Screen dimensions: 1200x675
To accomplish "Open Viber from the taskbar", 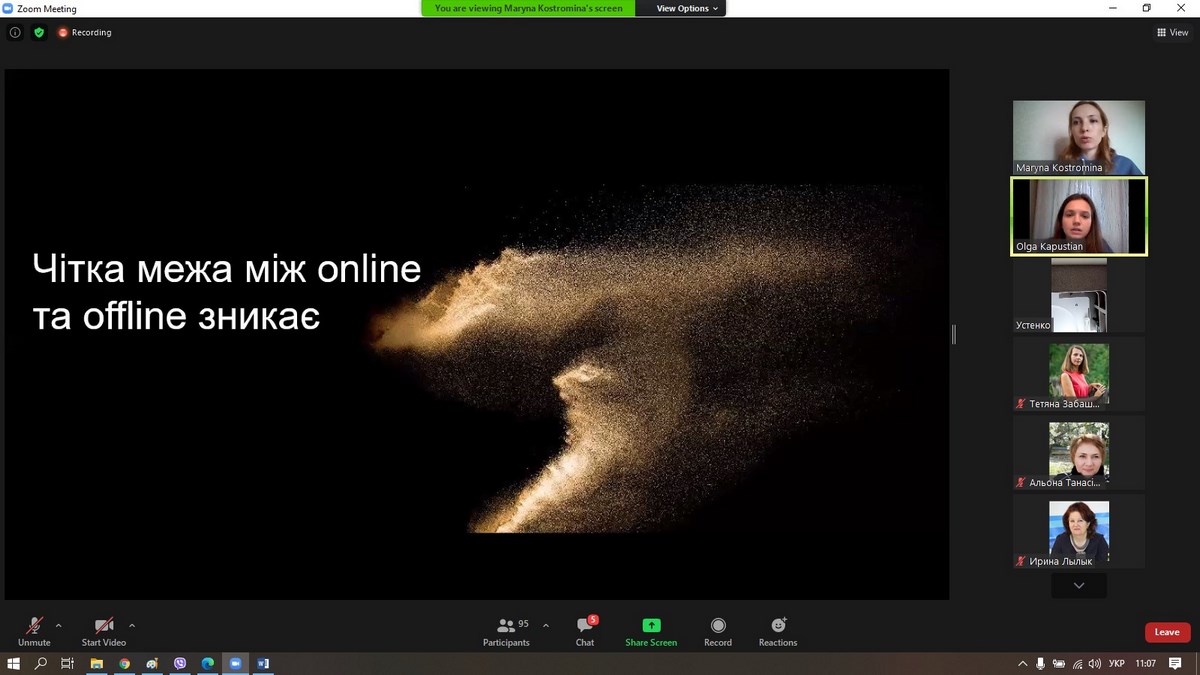I will [x=180, y=663].
